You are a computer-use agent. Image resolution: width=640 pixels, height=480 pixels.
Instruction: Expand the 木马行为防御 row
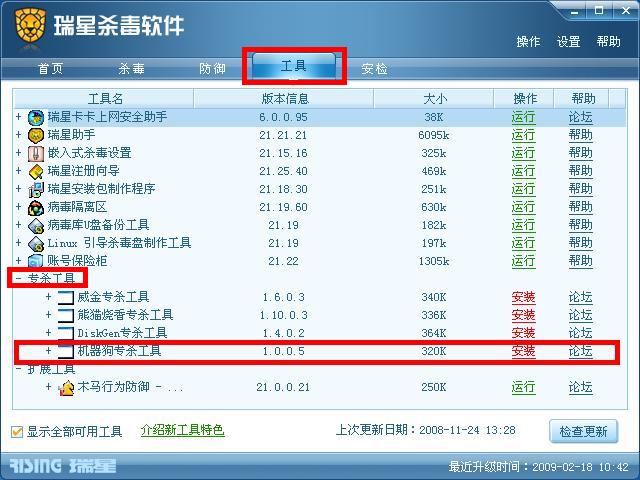pyautogui.click(x=49, y=387)
